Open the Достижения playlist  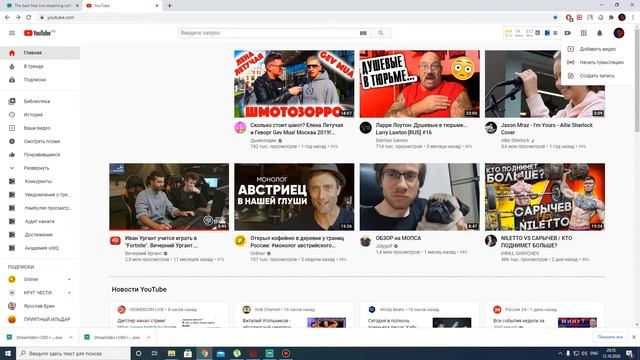coord(40,235)
